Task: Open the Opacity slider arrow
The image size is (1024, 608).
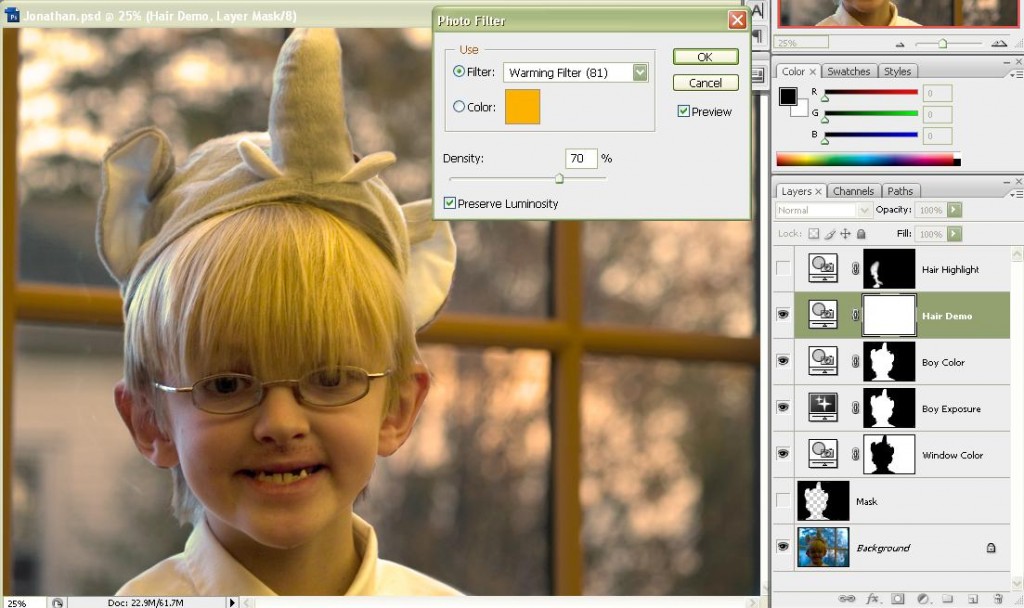Action: (x=954, y=210)
